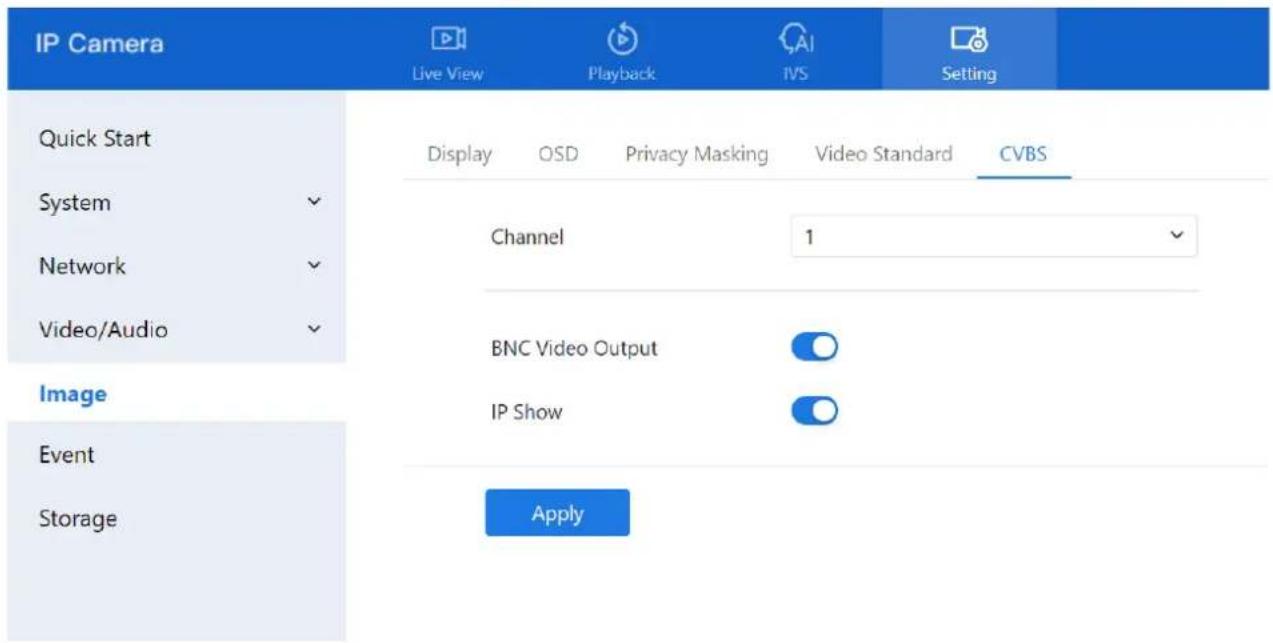Open Storage in the sidebar

coord(76,518)
